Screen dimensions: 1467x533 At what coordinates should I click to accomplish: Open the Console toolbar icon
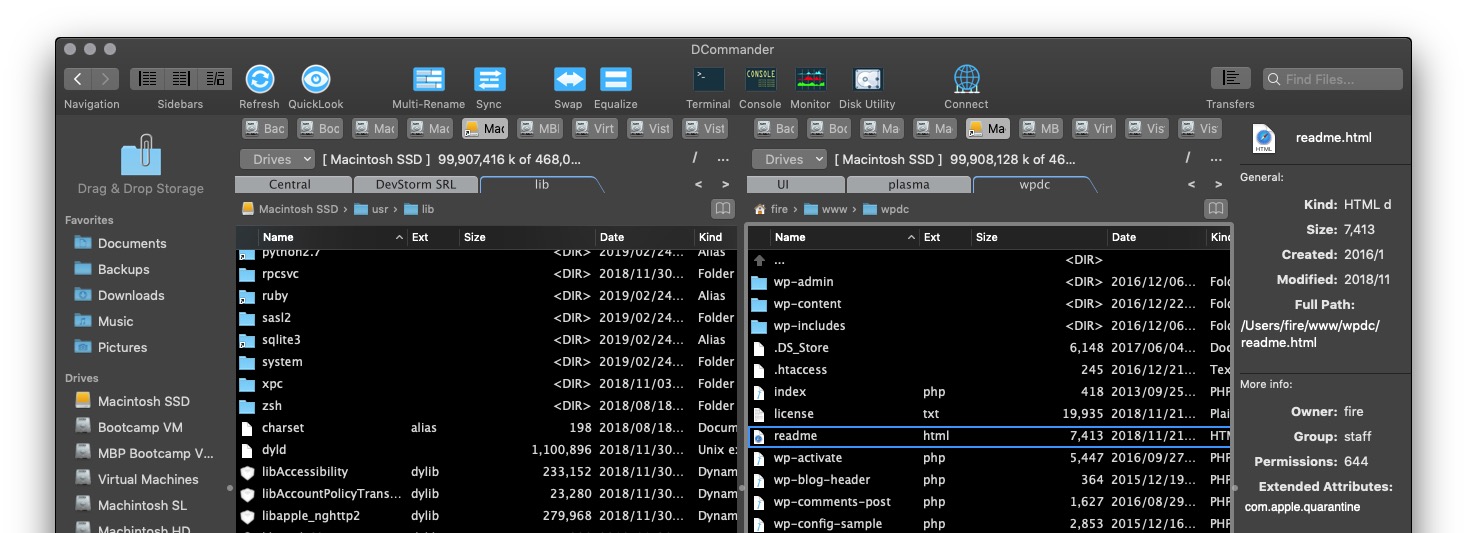coord(761,80)
